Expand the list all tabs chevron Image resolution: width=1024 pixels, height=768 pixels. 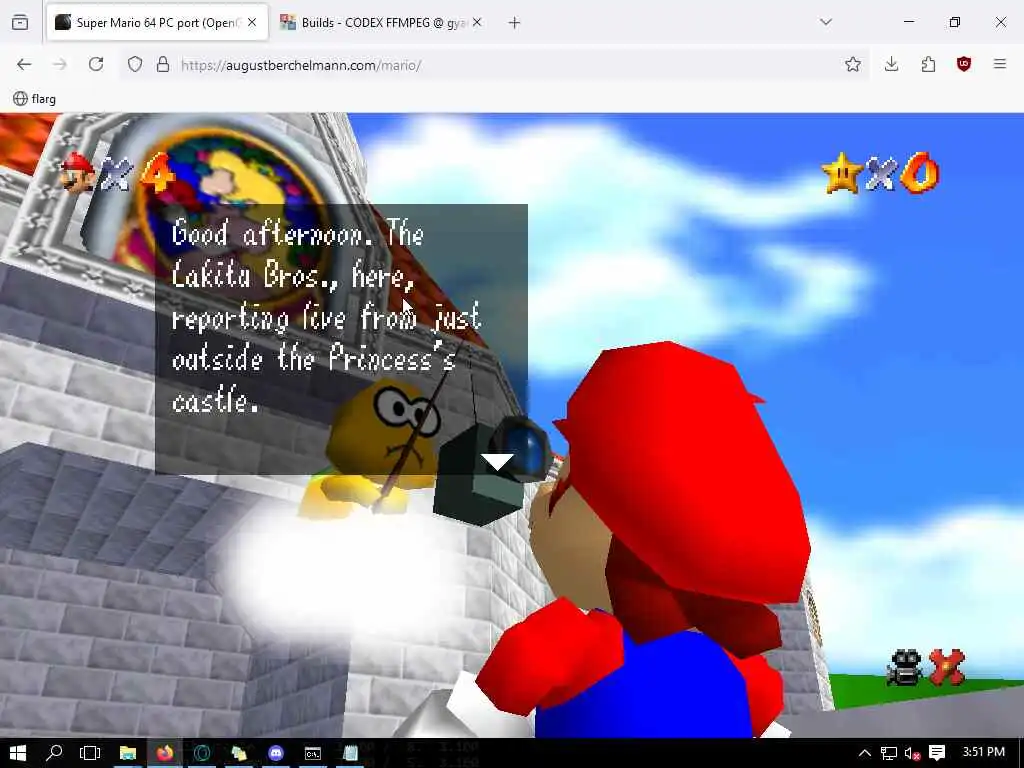[x=826, y=22]
